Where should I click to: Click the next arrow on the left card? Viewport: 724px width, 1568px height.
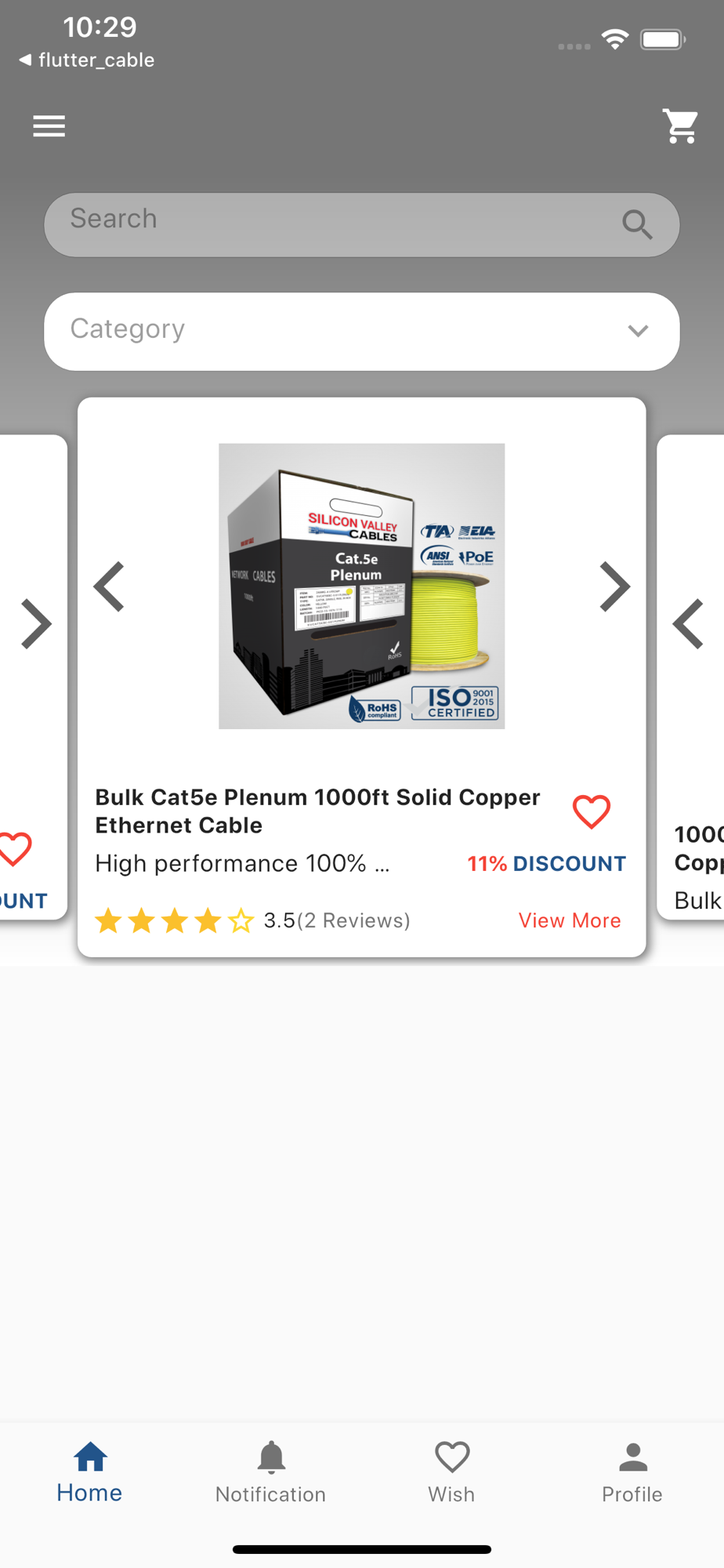click(36, 624)
